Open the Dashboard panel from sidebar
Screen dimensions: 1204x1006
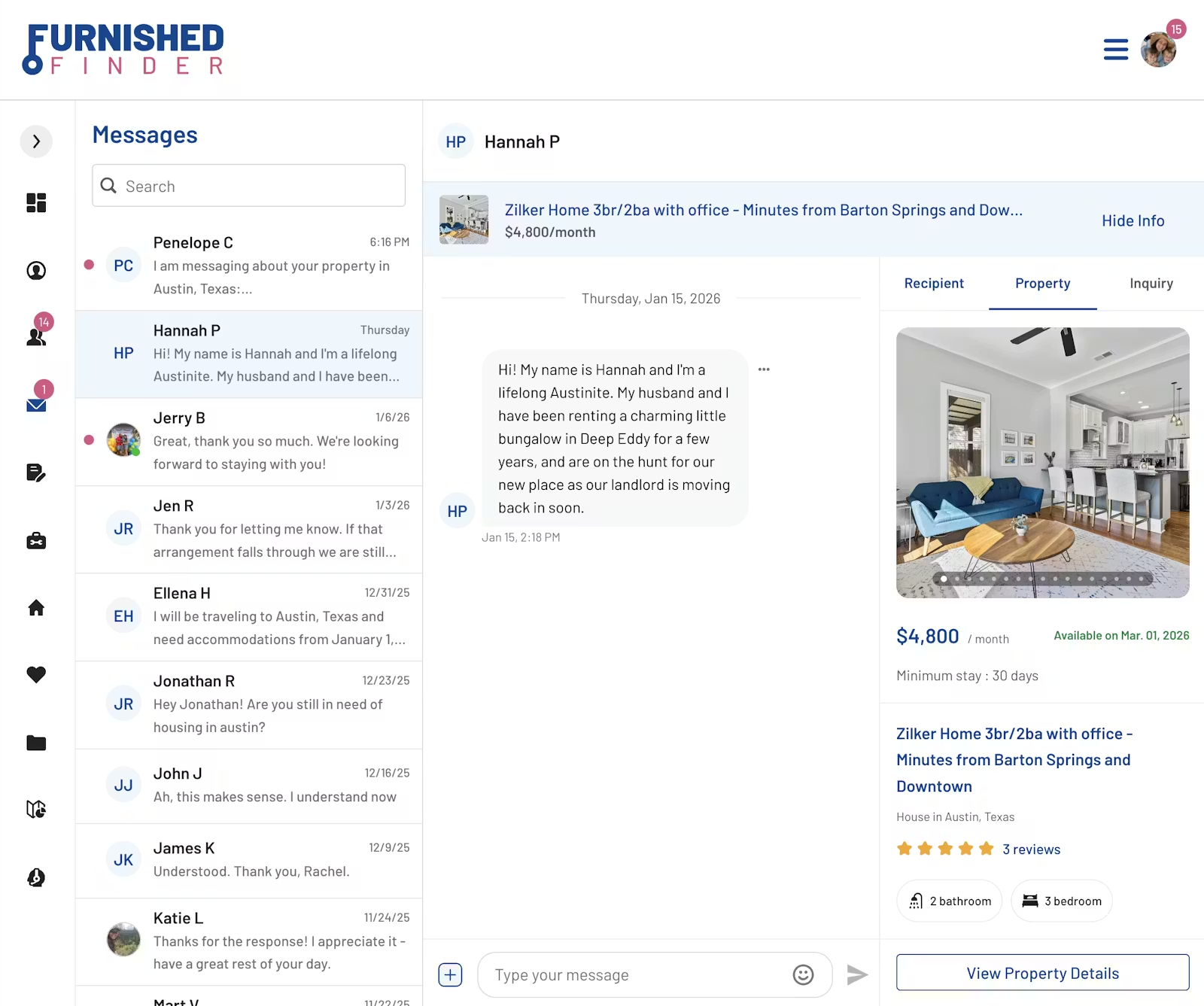(36, 202)
